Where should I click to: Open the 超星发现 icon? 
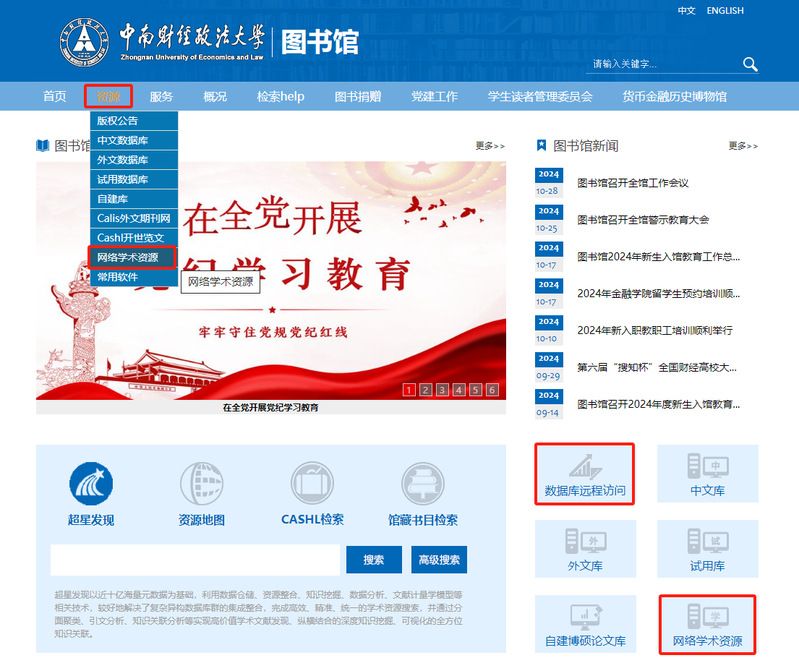tap(91, 485)
